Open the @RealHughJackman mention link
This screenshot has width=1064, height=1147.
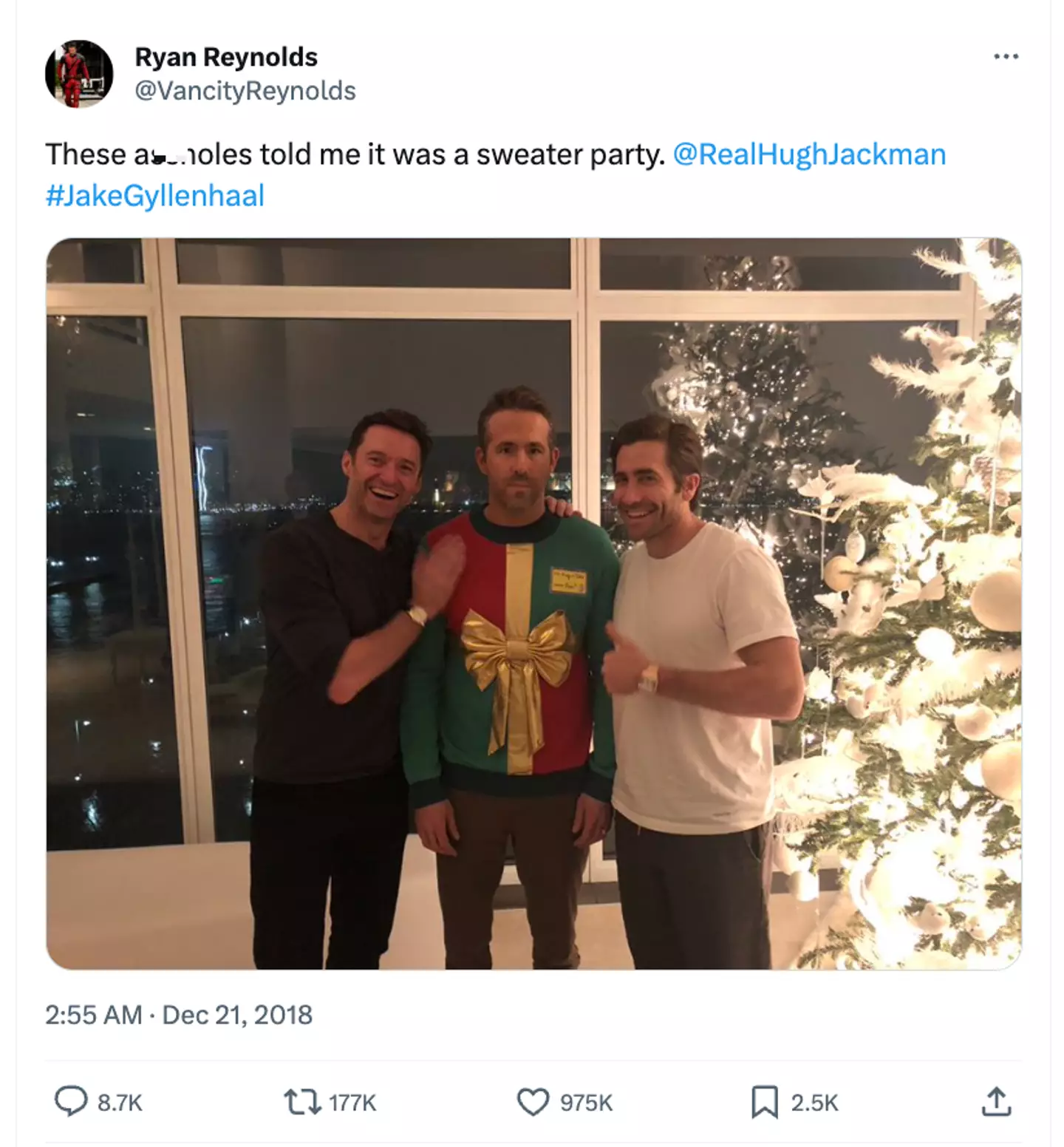(809, 154)
